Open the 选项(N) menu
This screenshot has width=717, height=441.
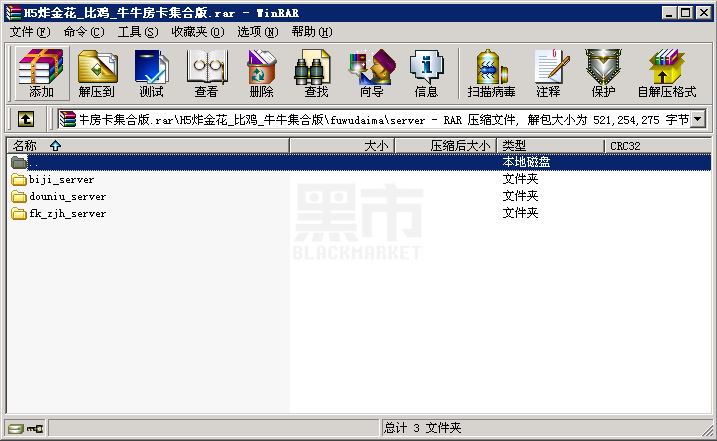(257, 32)
